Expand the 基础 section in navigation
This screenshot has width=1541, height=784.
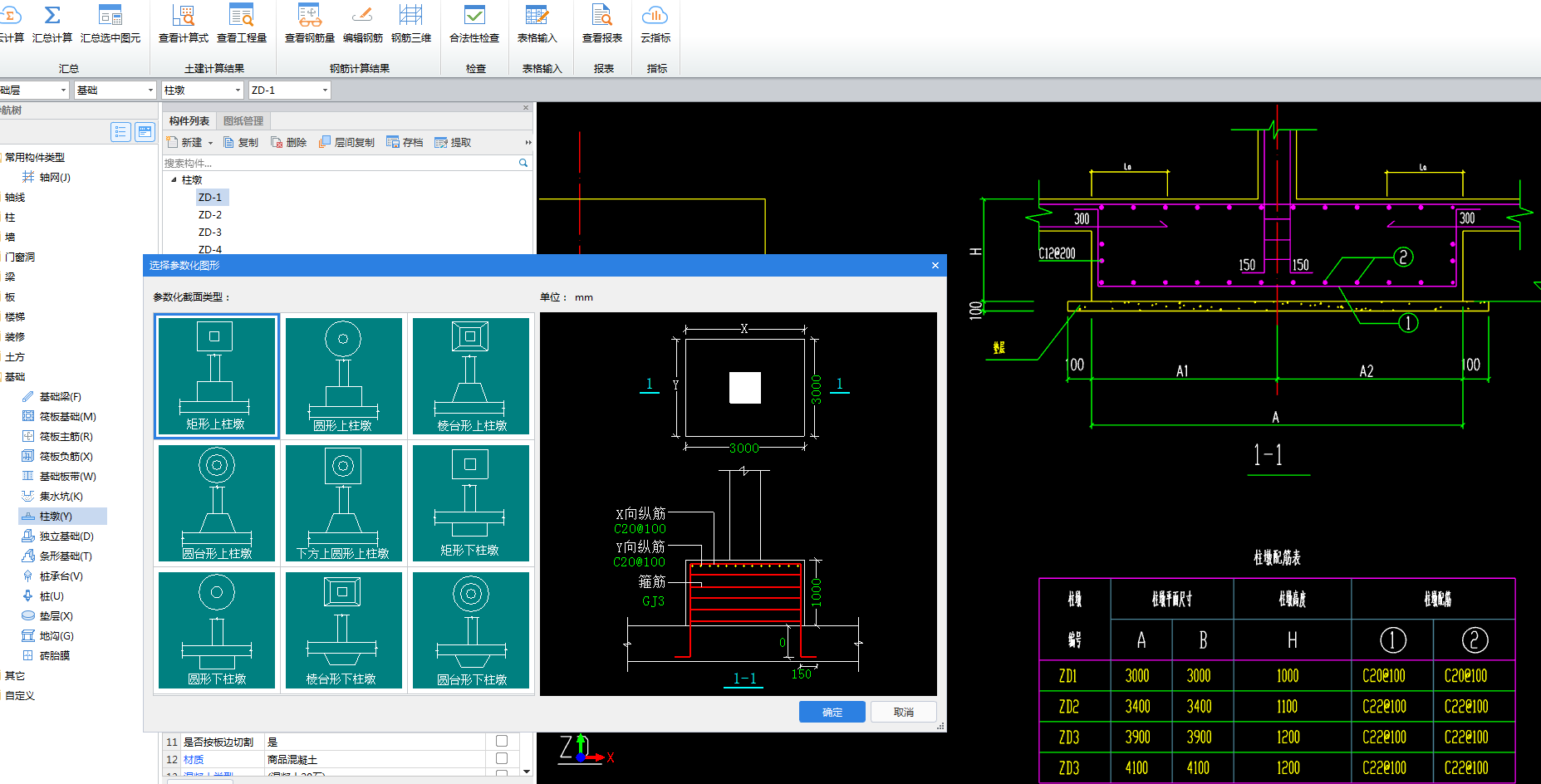pyautogui.click(x=15, y=377)
